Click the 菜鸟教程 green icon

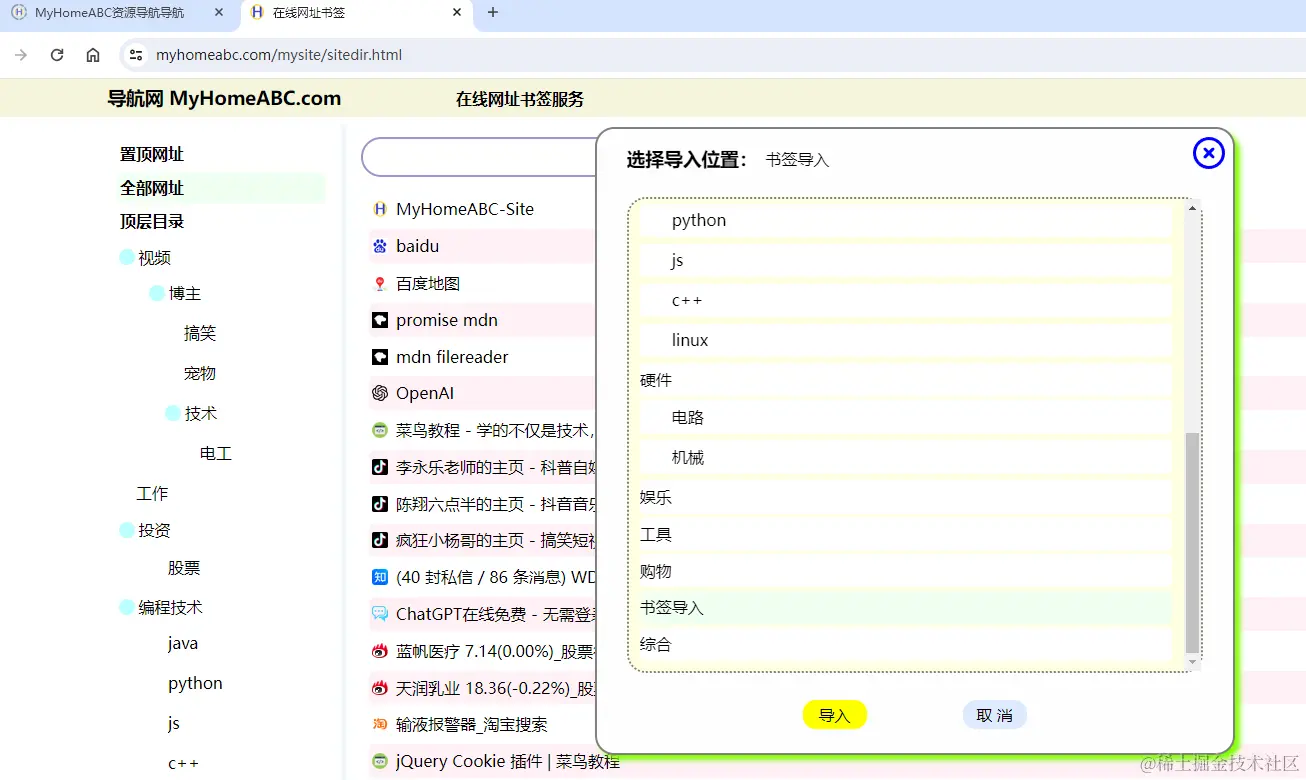[379, 429]
